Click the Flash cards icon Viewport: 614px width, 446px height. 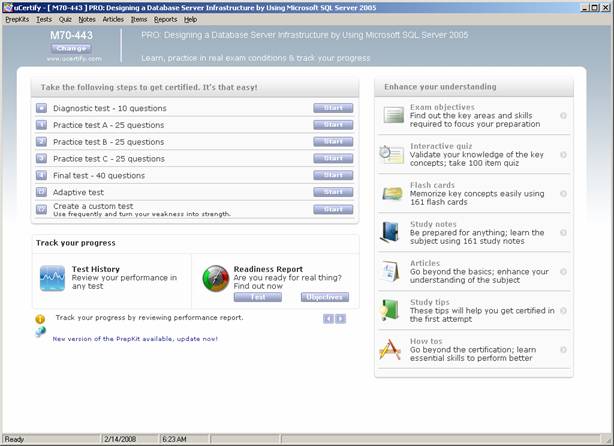[392, 193]
